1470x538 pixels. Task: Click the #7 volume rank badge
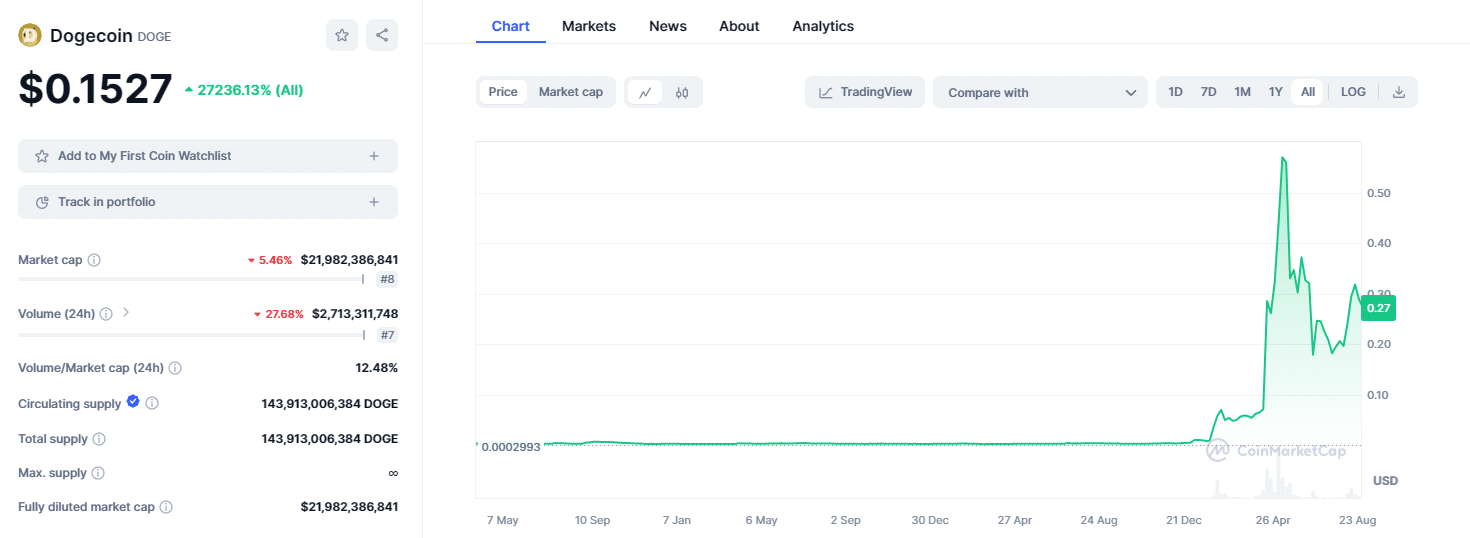pyautogui.click(x=387, y=335)
